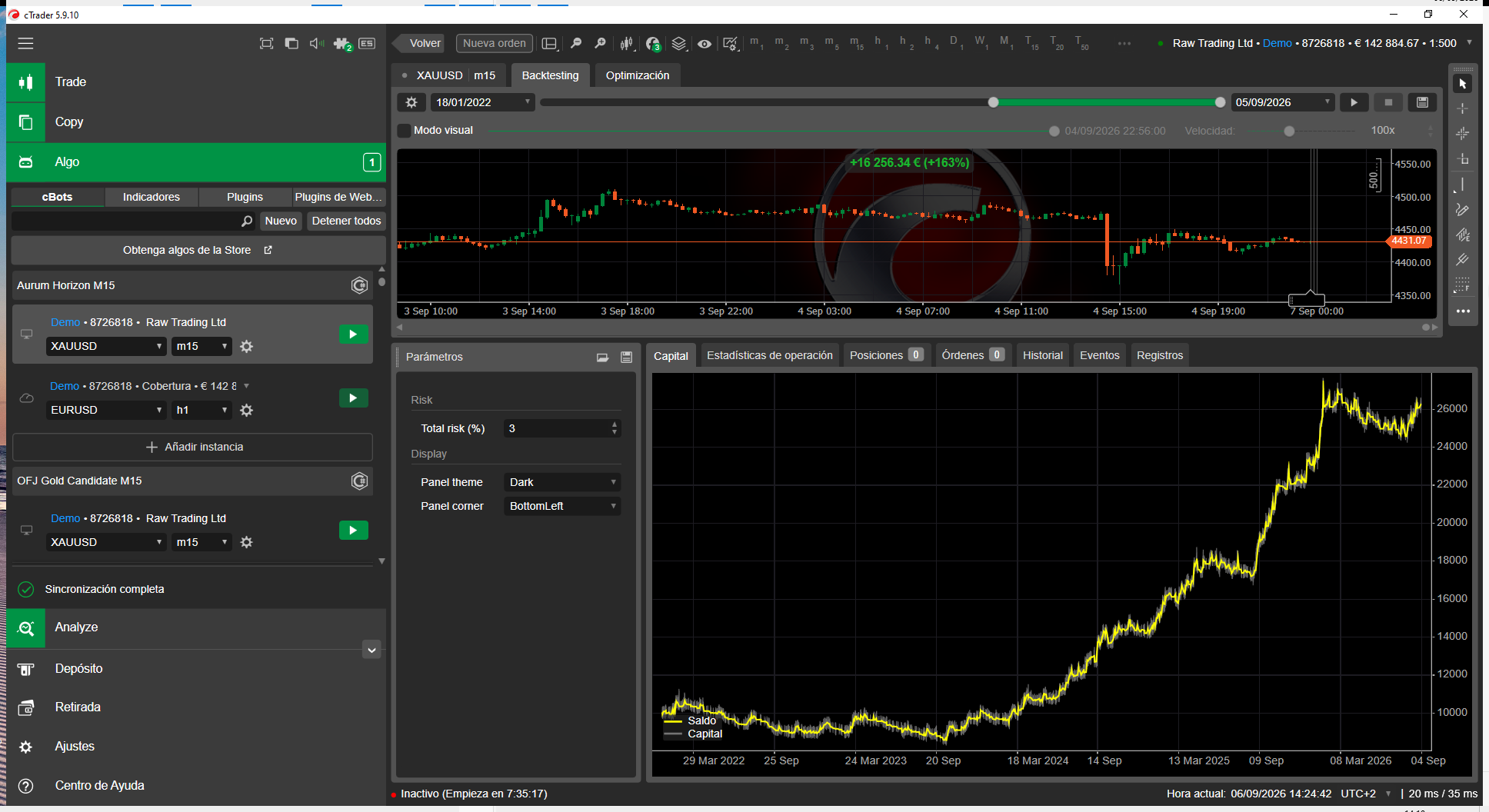Open the Indicadores tab
This screenshot has height=812, width=1489.
click(152, 198)
